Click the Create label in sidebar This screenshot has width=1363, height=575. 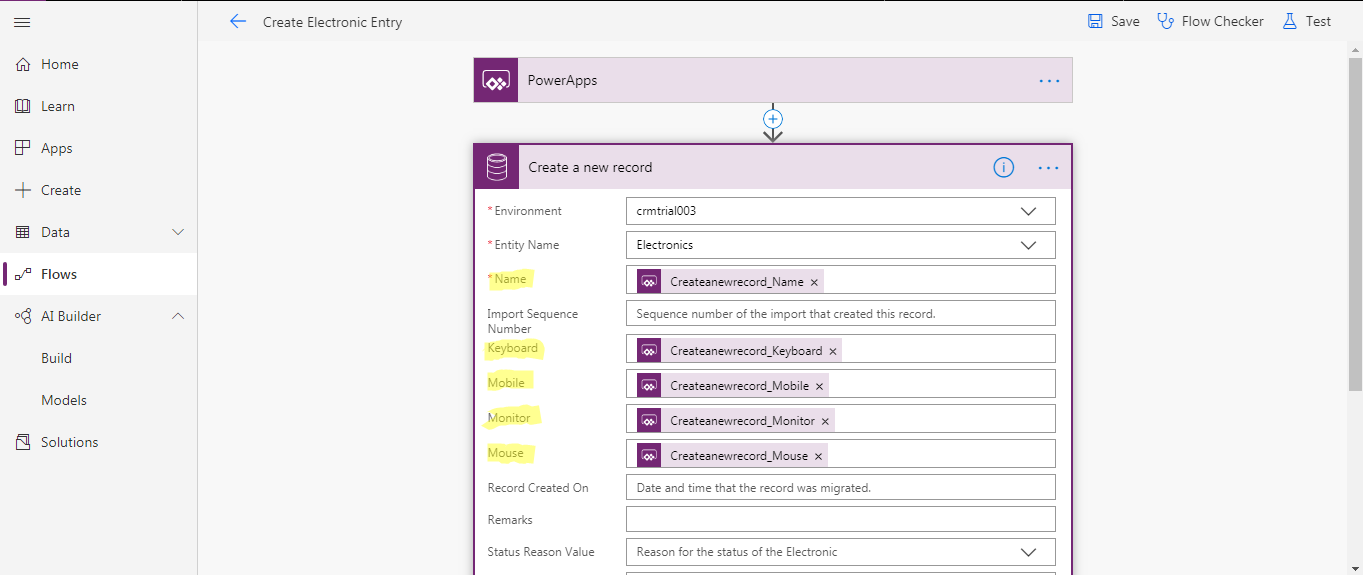pyautogui.click(x=61, y=190)
